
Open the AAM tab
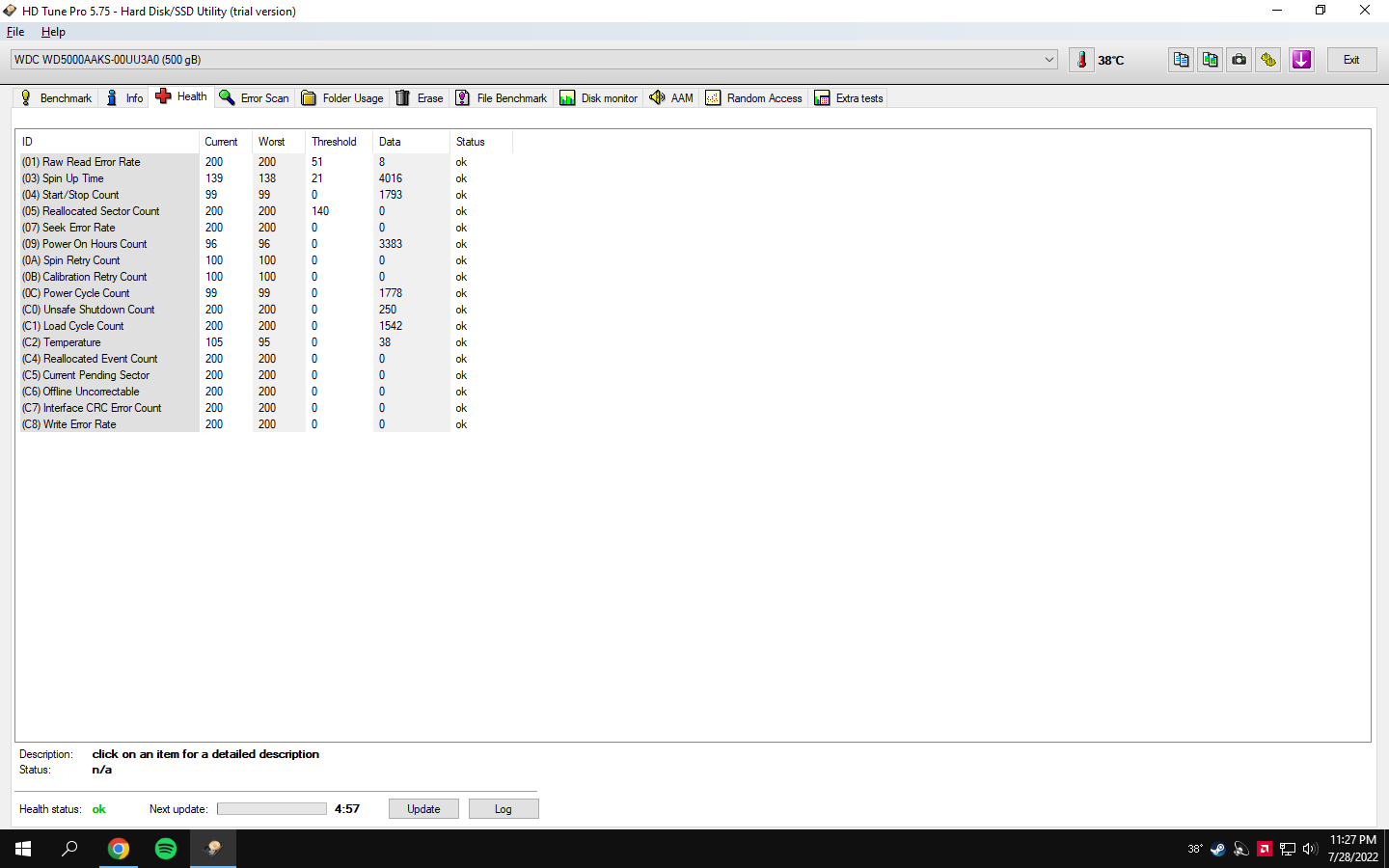click(x=672, y=98)
